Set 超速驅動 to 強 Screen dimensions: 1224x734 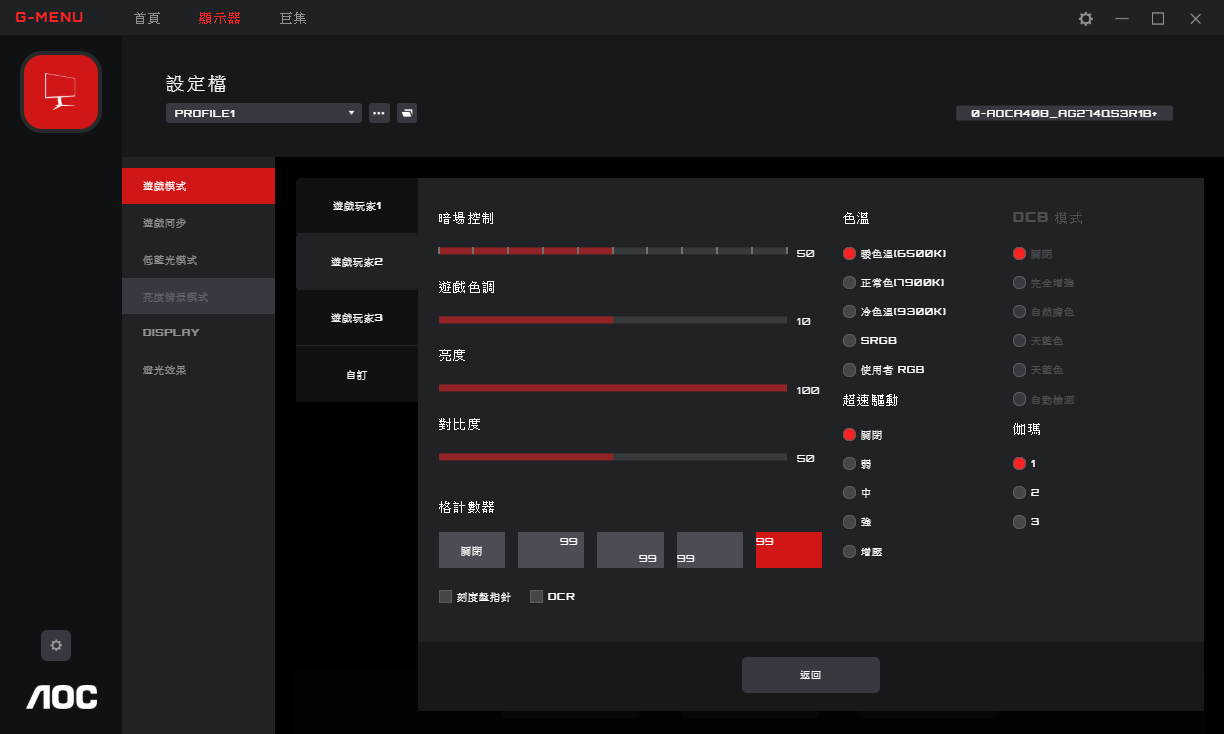[850, 522]
